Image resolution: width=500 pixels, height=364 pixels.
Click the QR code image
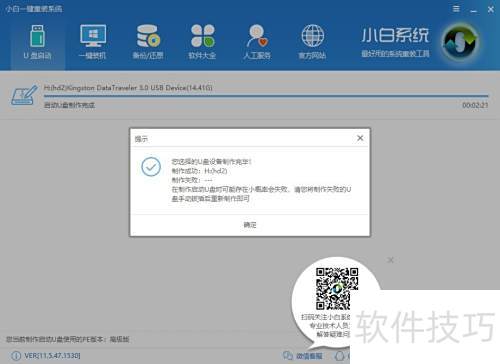(337, 289)
